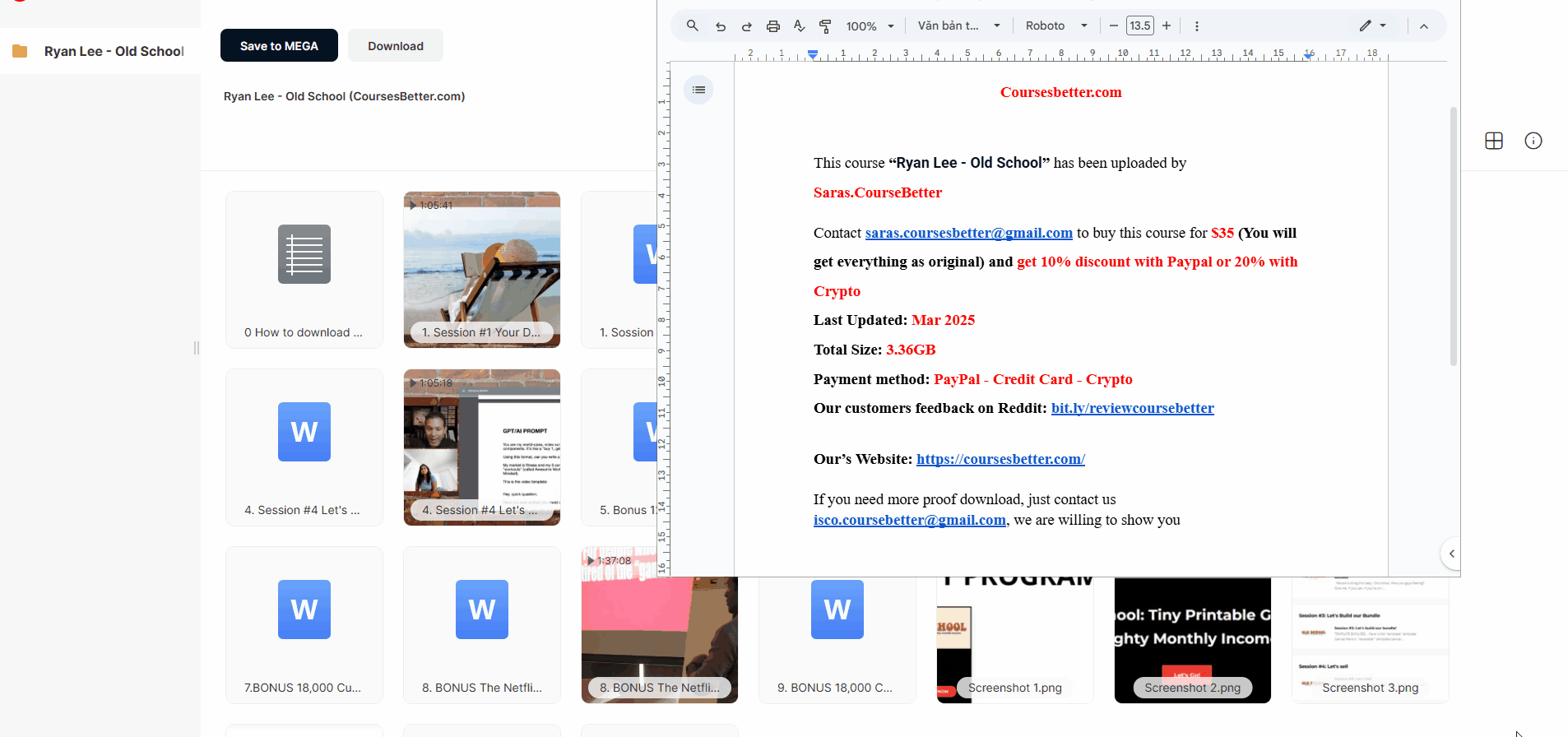Show the document outline panel
1568x737 pixels.
tap(698, 90)
